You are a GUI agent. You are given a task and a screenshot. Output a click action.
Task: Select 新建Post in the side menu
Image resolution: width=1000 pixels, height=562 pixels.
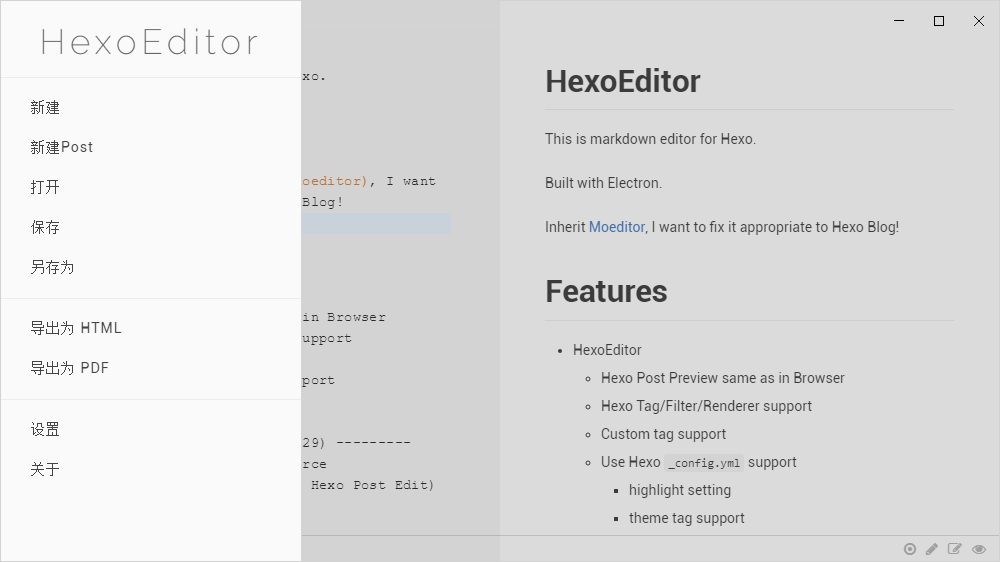[x=151, y=147]
